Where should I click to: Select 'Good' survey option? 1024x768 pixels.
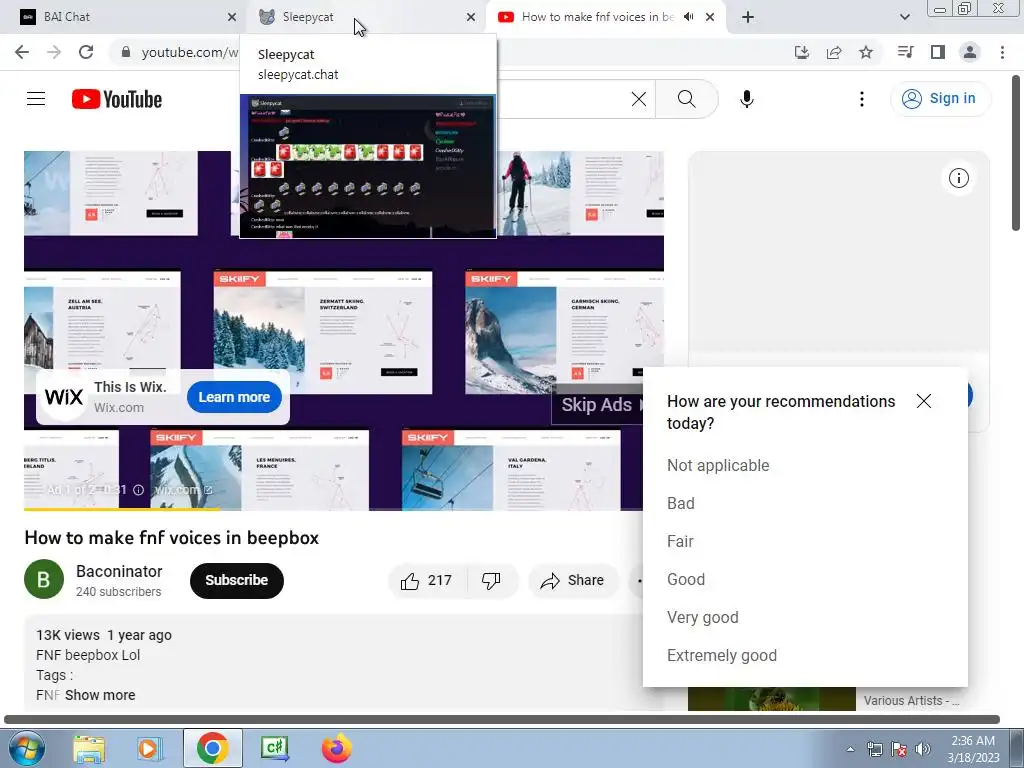point(686,579)
